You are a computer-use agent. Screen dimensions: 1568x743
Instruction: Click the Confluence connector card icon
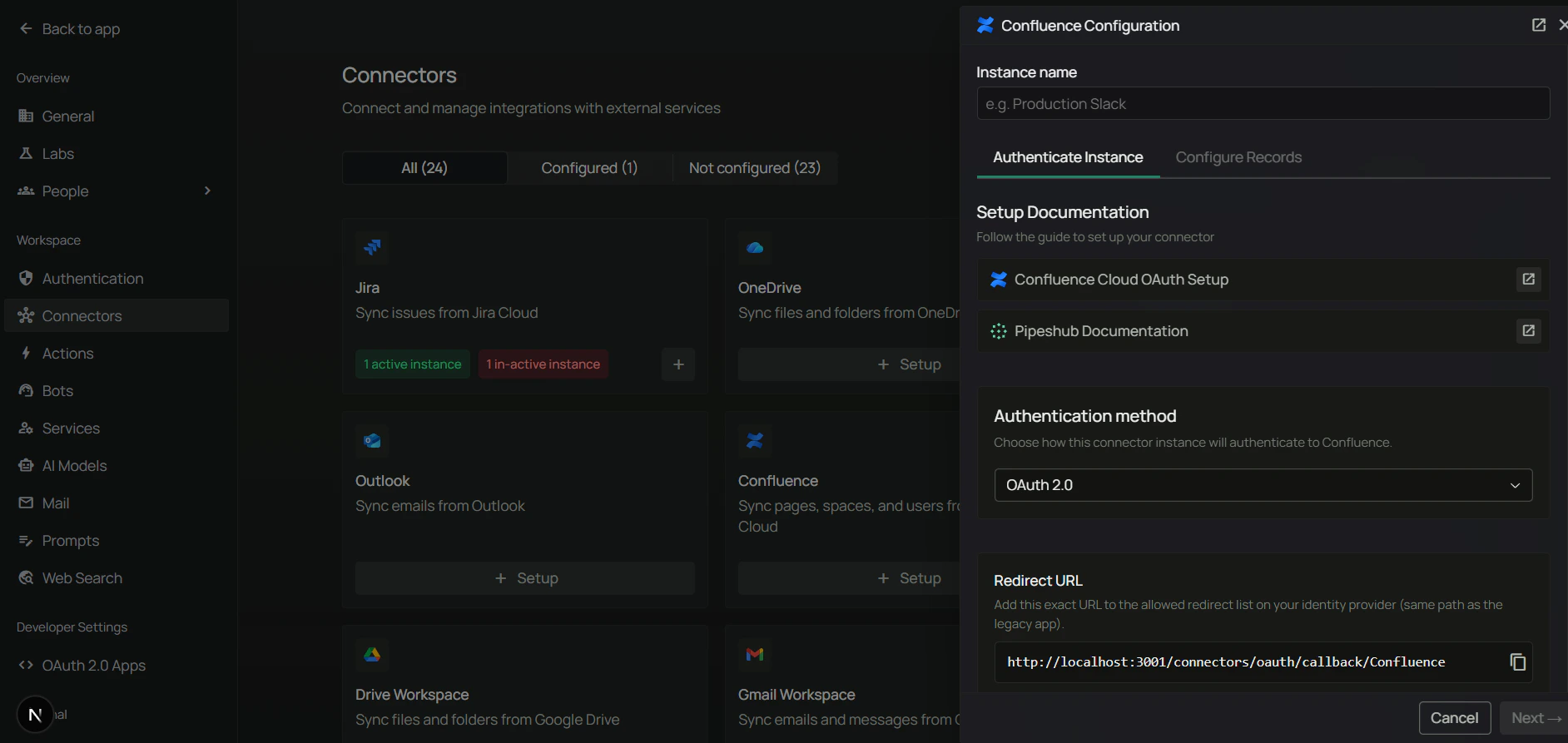pyautogui.click(x=755, y=440)
